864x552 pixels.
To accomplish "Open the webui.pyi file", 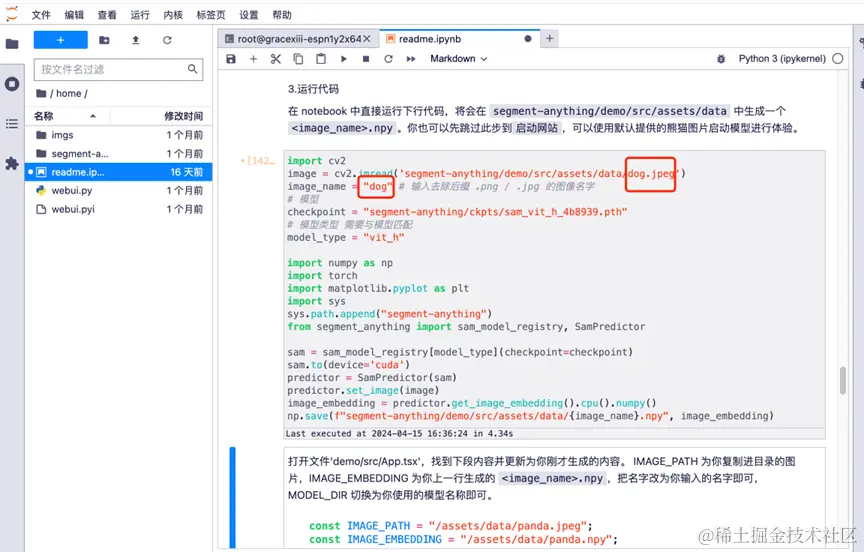I will (118, 209).
